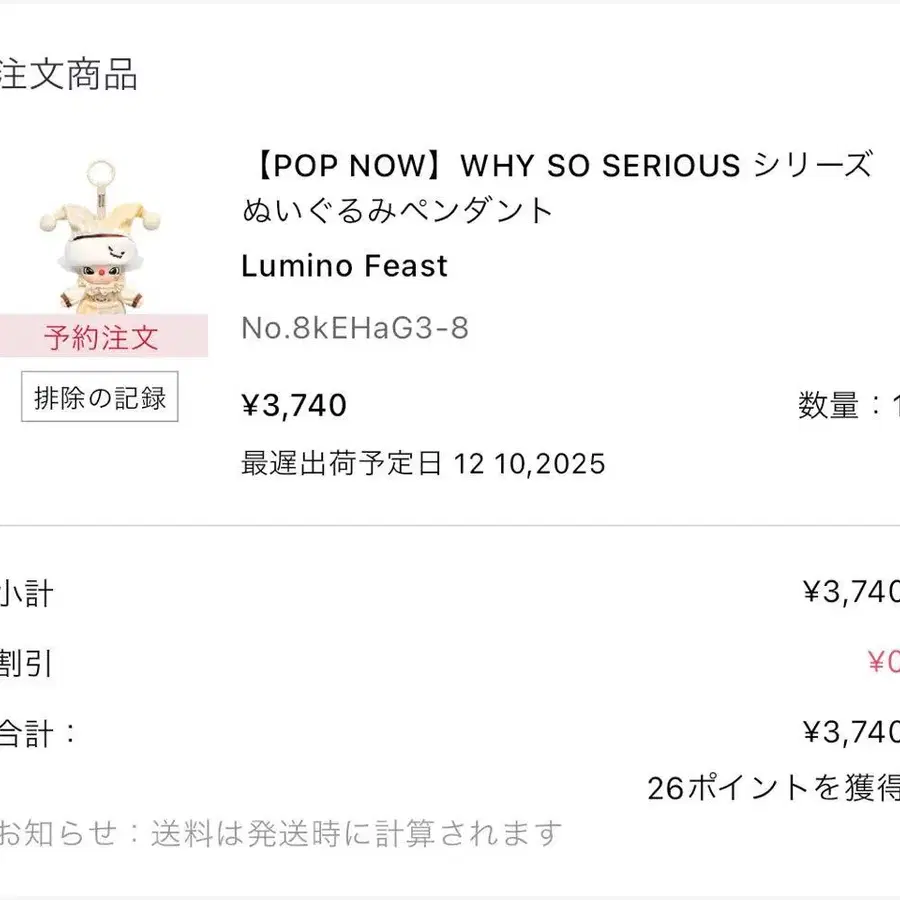Click the ¥3,740 item price
Viewport: 900px width, 900px height.
point(294,405)
